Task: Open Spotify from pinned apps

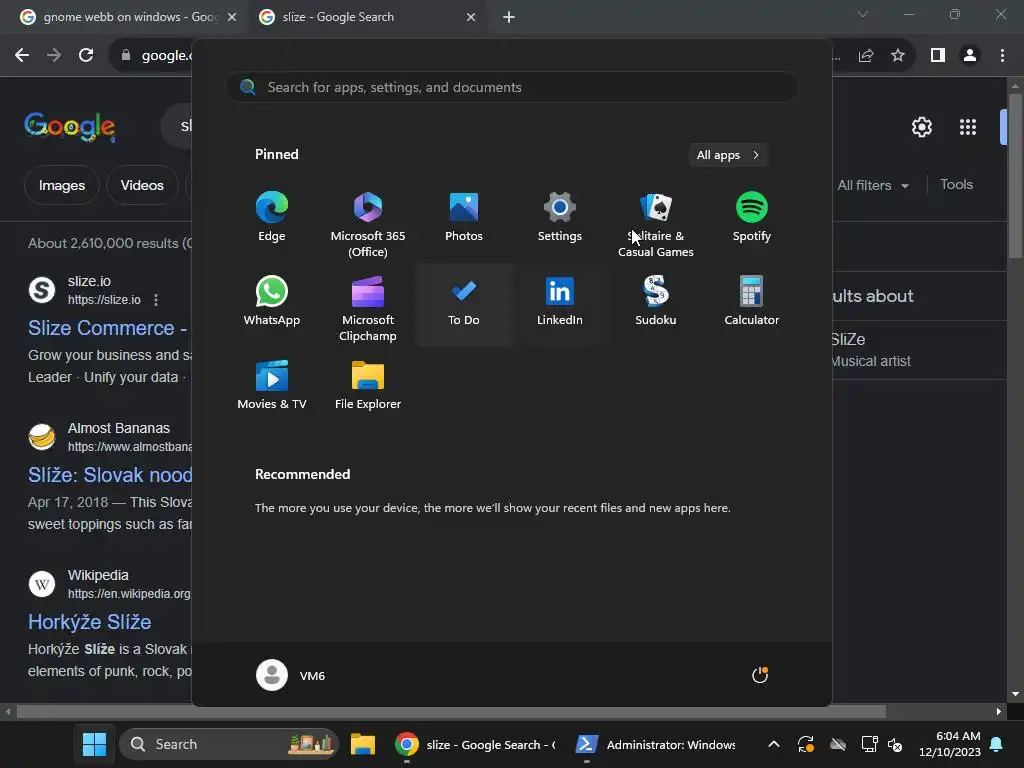Action: coord(752,217)
